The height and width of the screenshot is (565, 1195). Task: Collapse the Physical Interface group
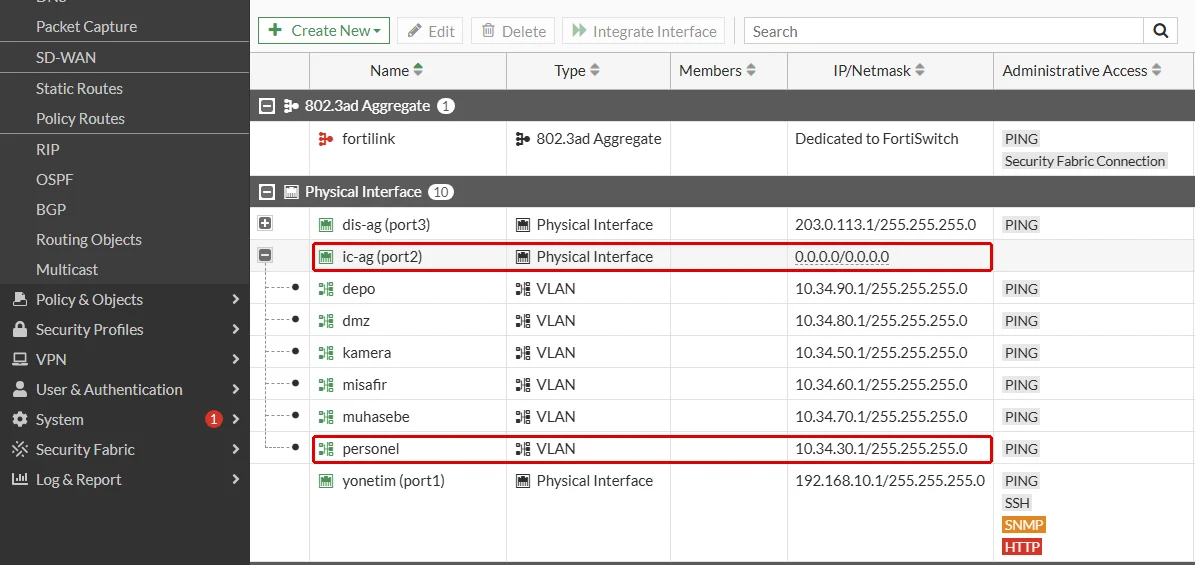pos(267,192)
